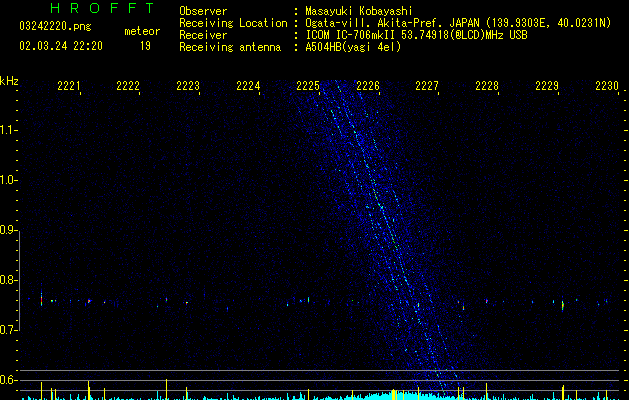Click the meteor count 19
The height and width of the screenshot is (400, 629).
point(145,46)
